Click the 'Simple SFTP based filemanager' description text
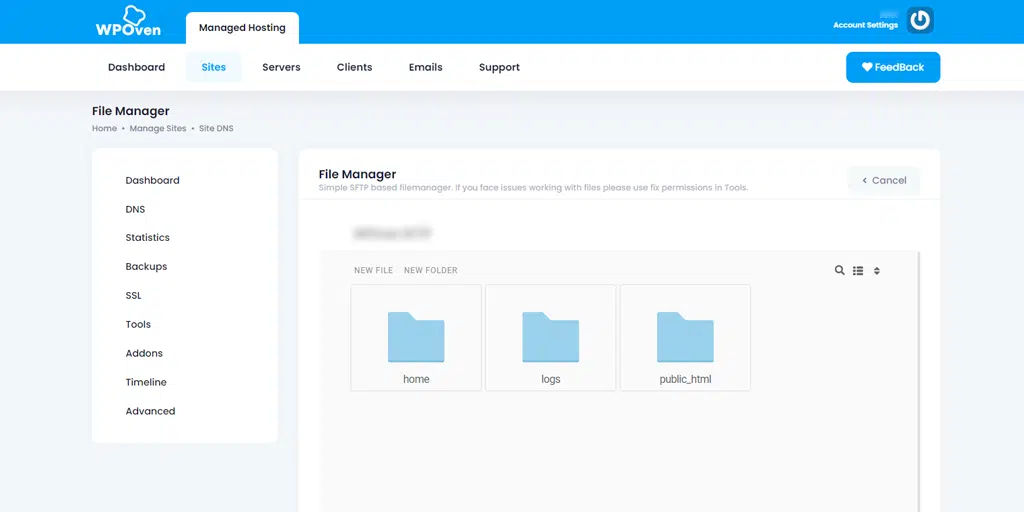The height and width of the screenshot is (512, 1024). 534,188
